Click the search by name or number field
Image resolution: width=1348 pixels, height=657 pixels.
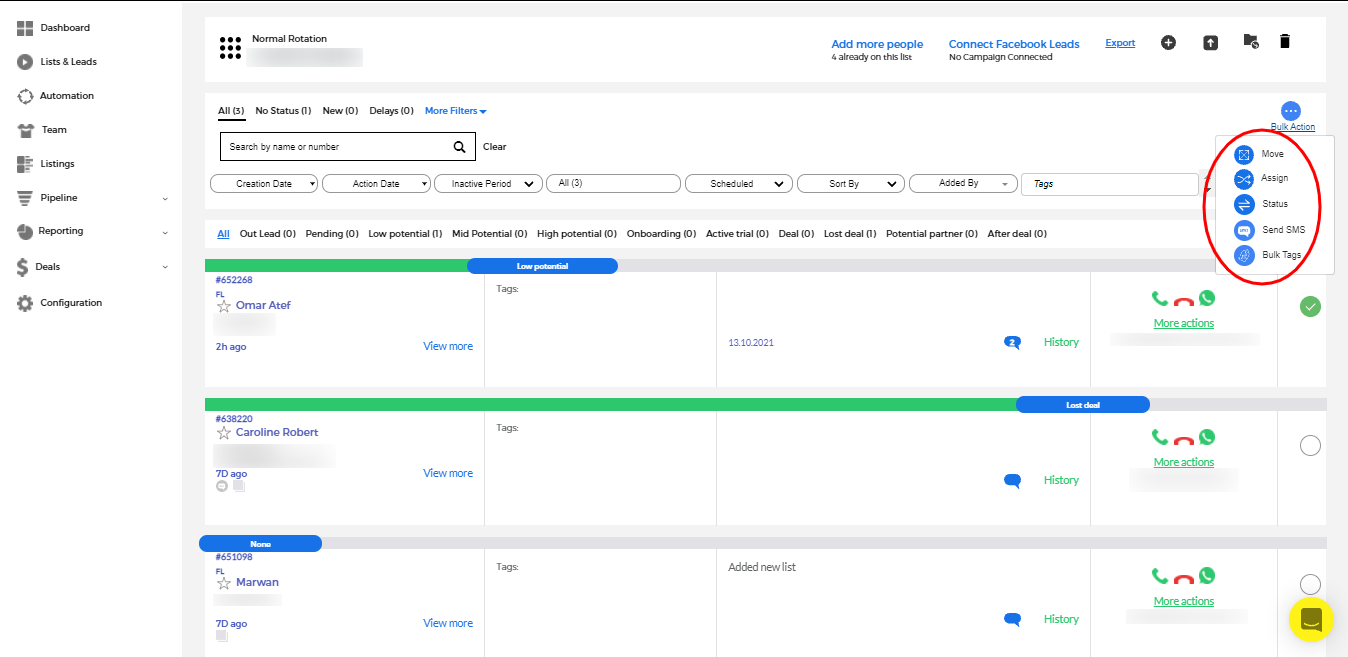tap(333, 147)
